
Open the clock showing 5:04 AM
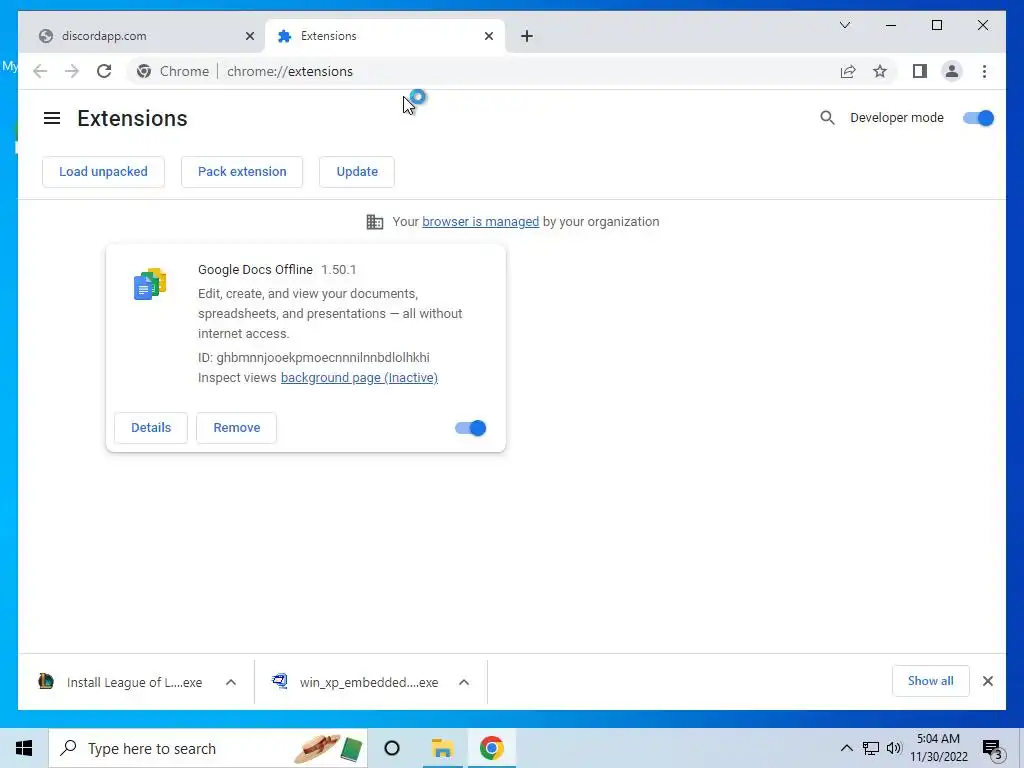938,748
